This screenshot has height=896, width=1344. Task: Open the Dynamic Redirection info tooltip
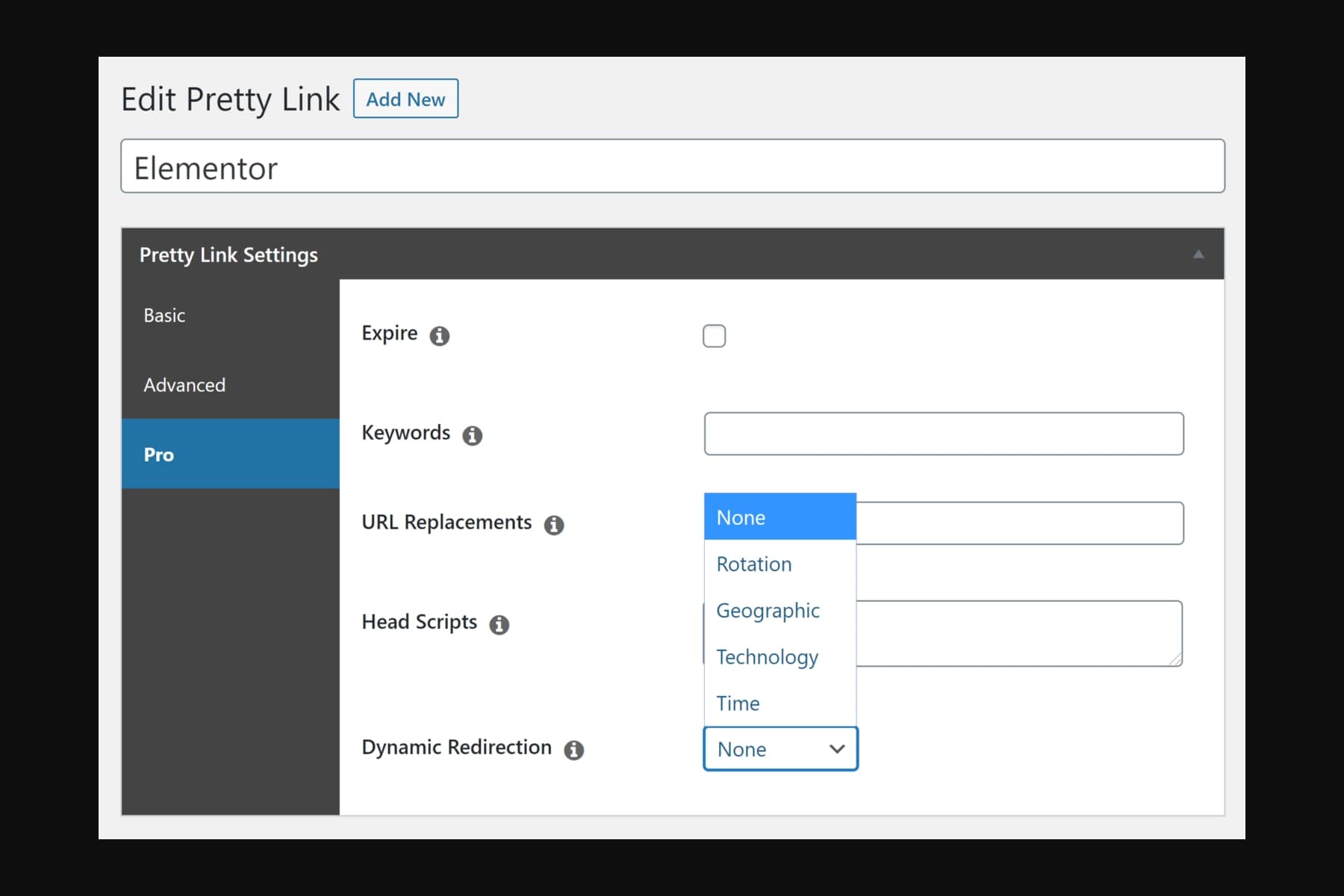573,750
